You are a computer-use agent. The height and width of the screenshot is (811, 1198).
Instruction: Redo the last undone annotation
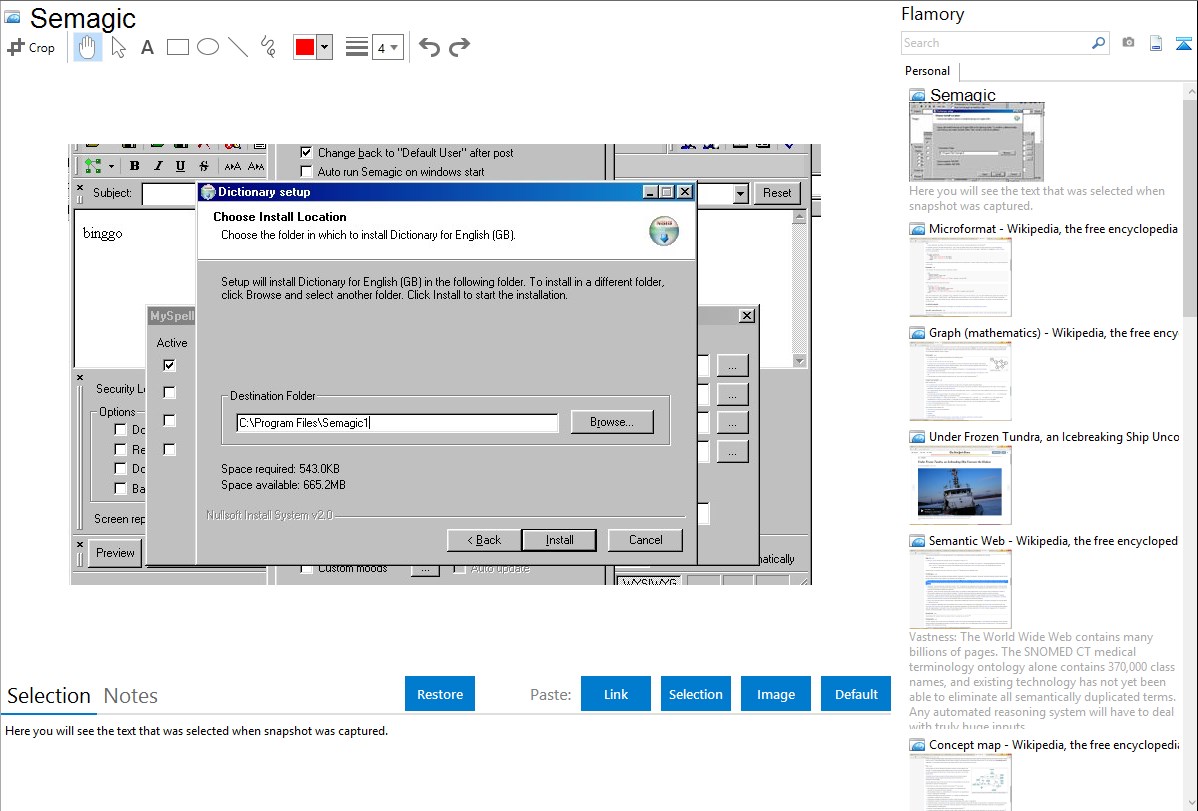pos(459,47)
